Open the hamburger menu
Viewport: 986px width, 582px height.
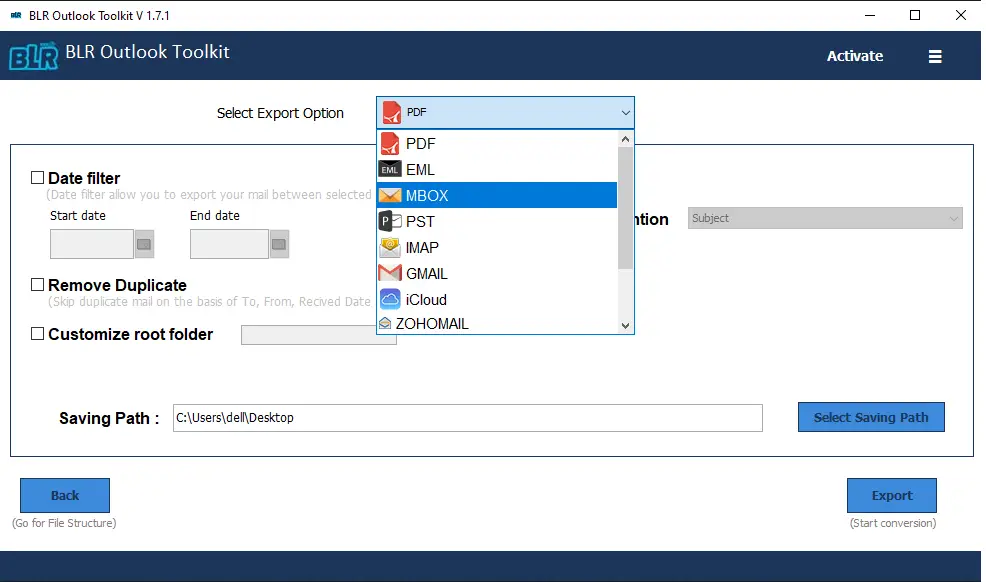[934, 56]
